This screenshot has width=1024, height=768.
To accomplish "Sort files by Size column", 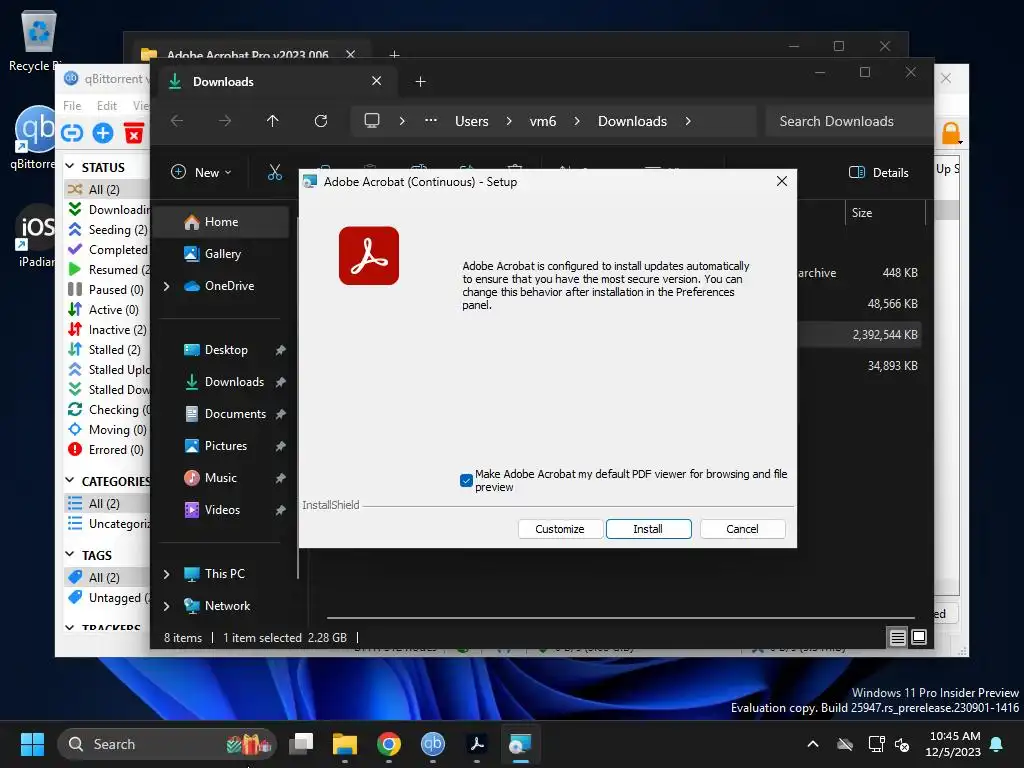I will pos(886,213).
